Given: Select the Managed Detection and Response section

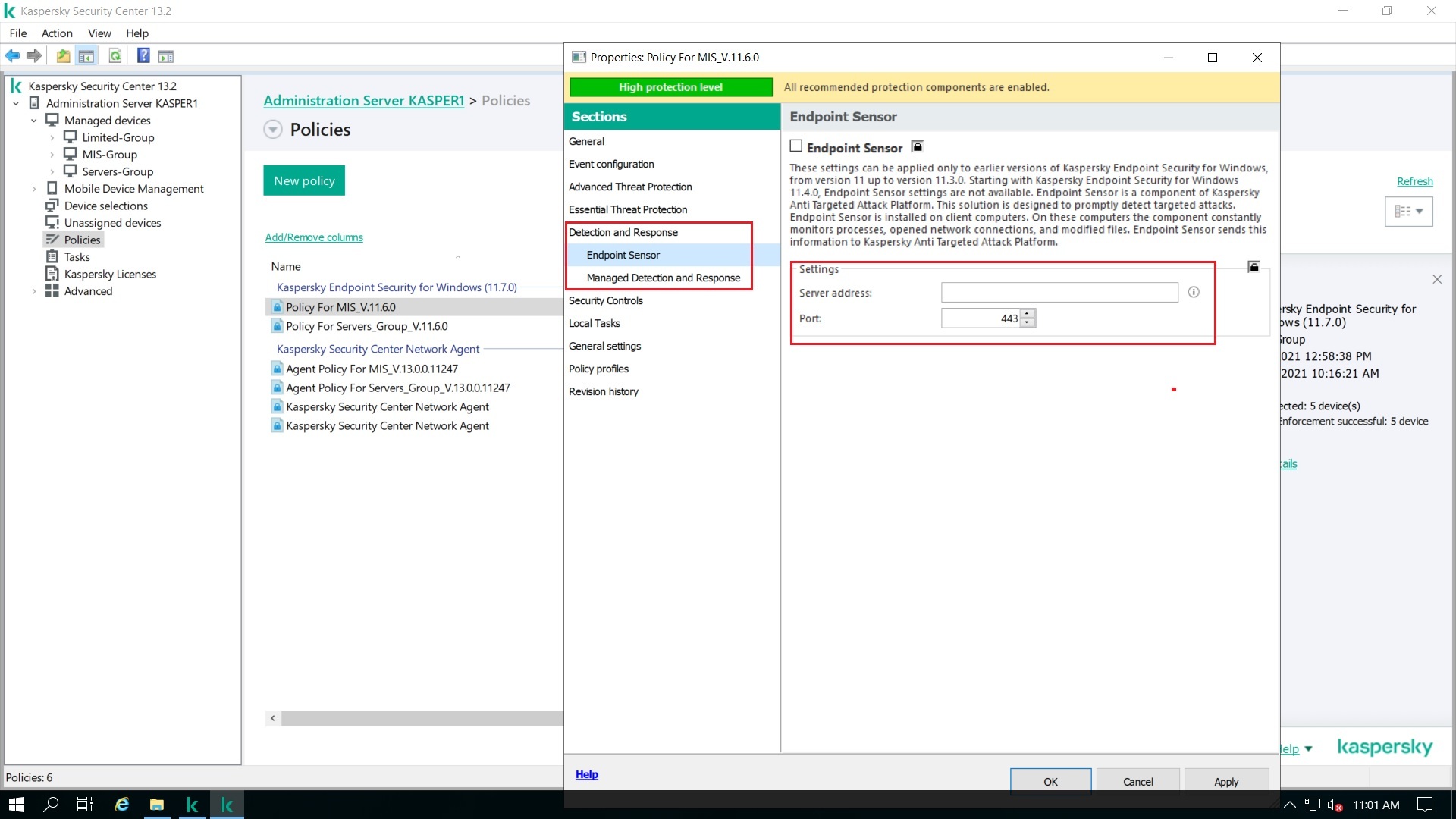Looking at the screenshot, I should [663, 278].
